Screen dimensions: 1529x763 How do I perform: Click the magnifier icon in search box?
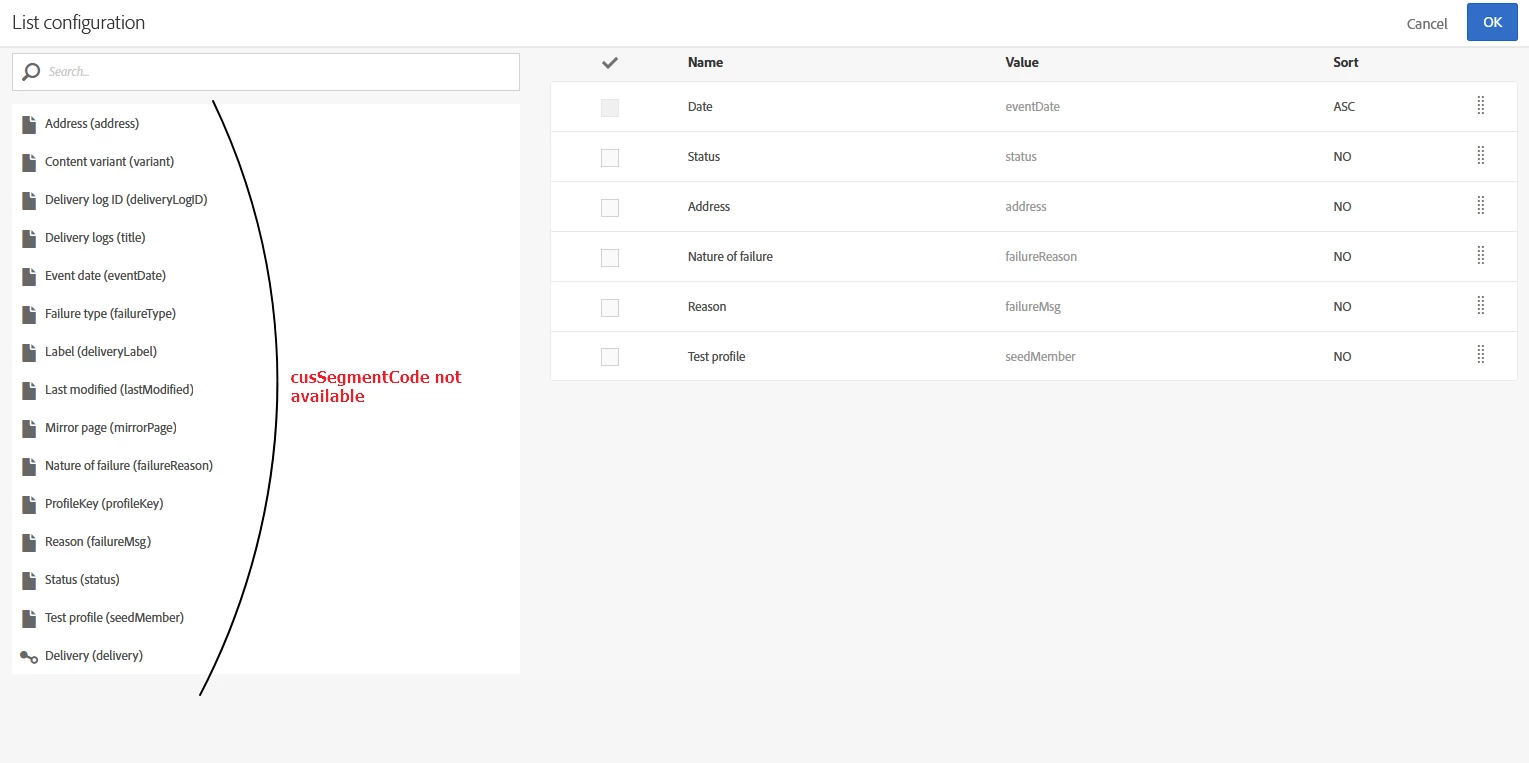click(x=31, y=72)
